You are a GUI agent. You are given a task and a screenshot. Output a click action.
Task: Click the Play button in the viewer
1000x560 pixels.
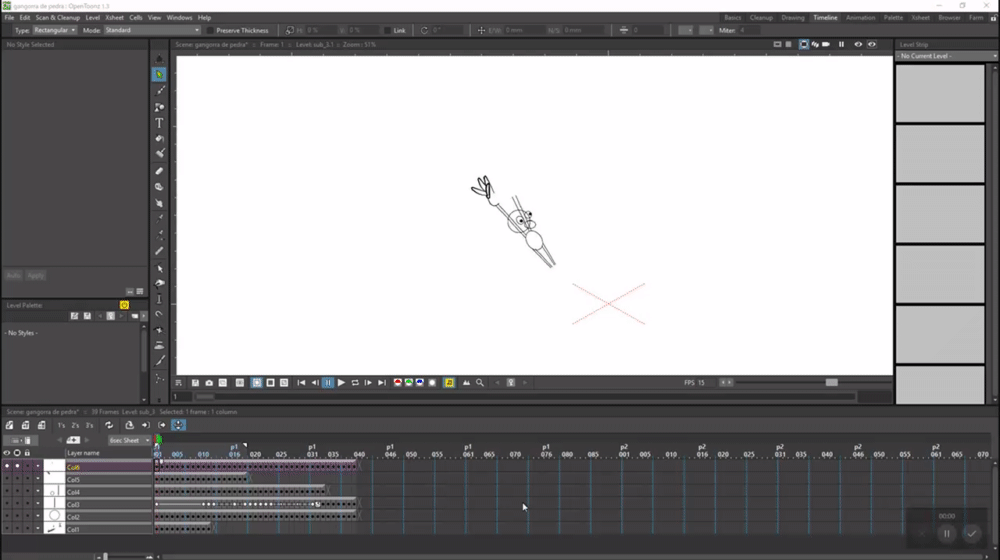tap(341, 383)
